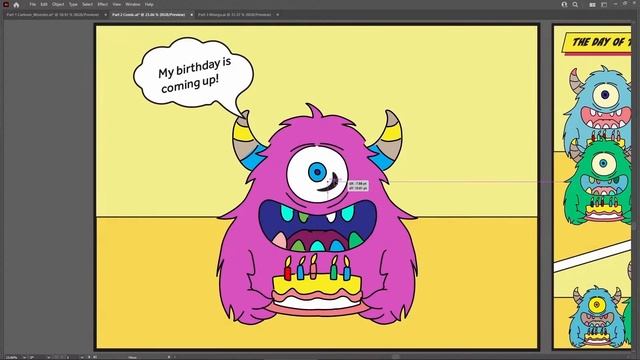Click the Illustrator home icon

(16, 5)
